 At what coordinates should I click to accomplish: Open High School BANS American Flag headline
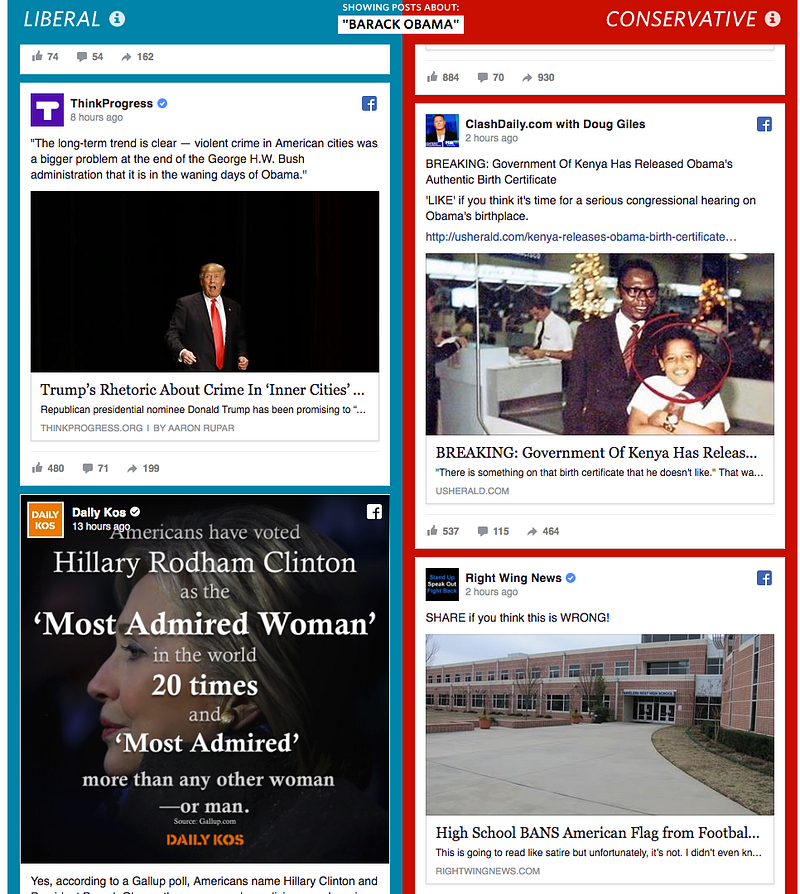pyautogui.click(x=598, y=833)
